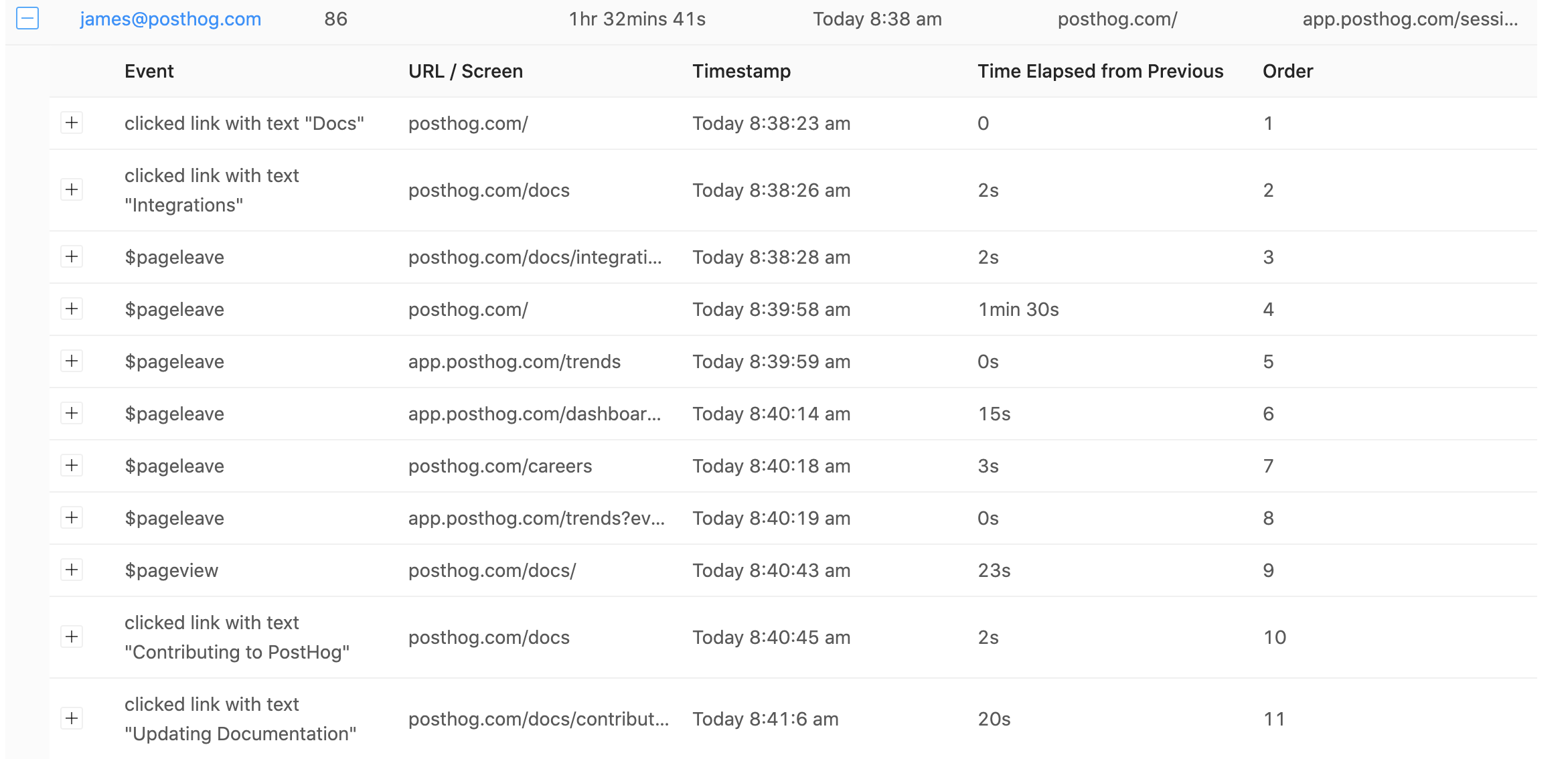Expand the $pageleave event on app.posthog.com/trends

point(72,361)
